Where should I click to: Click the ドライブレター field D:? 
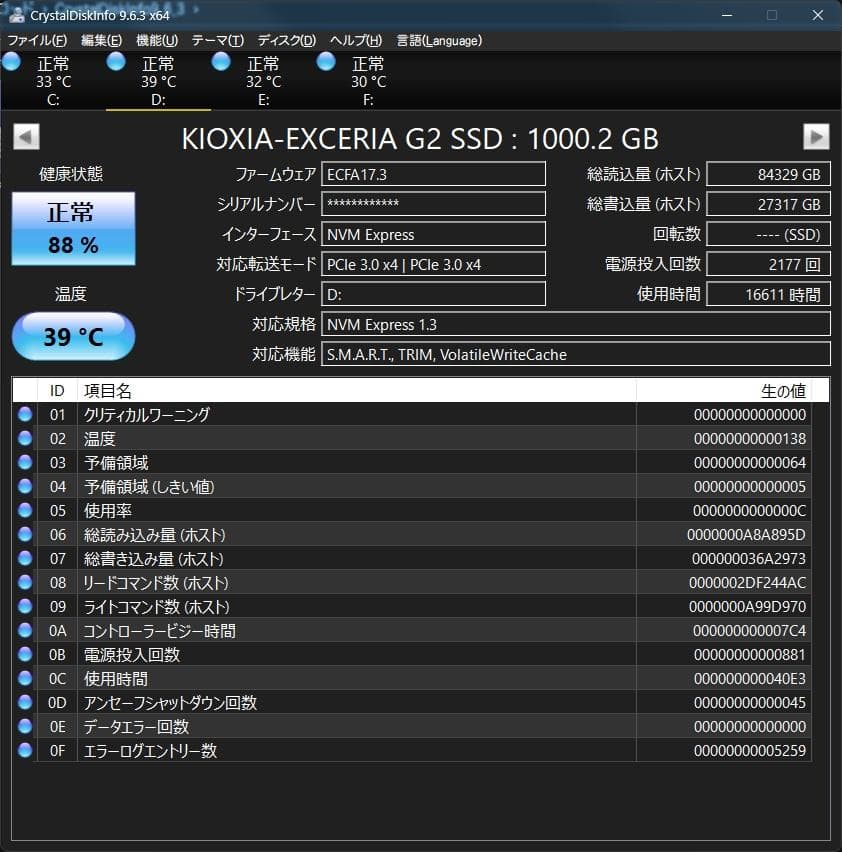tap(433, 295)
